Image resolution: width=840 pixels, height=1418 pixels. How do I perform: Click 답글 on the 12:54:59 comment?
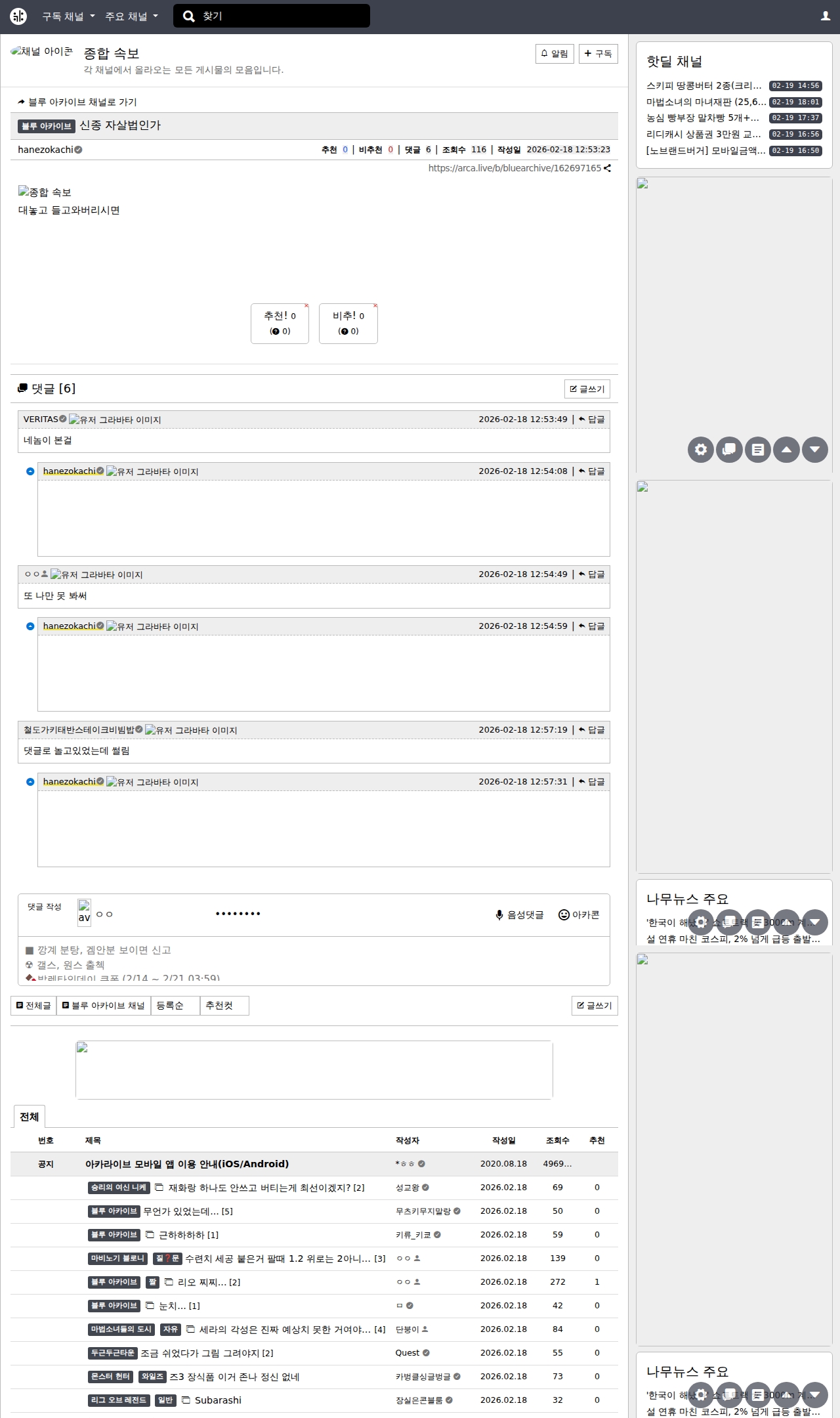pyautogui.click(x=592, y=626)
